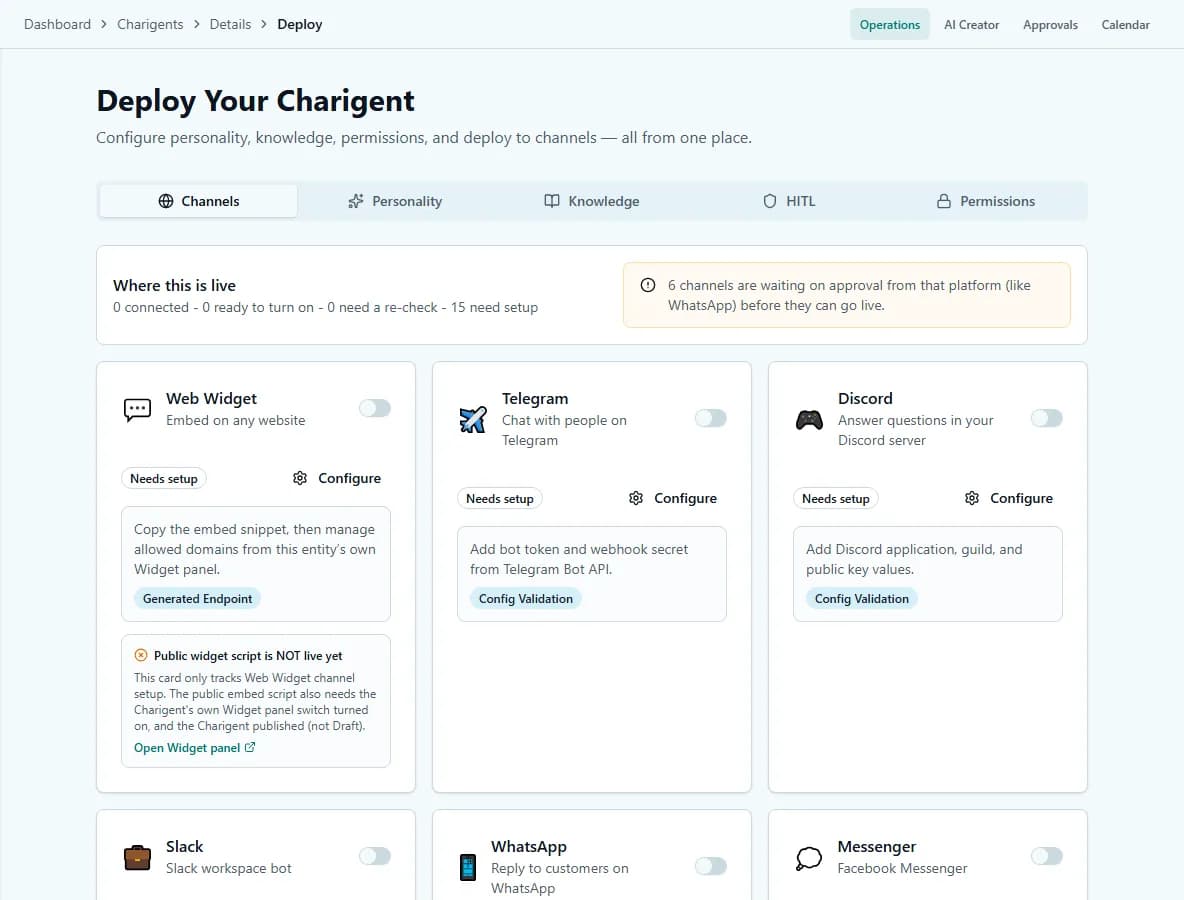Toggle the Discord channel on

pyautogui.click(x=1047, y=418)
